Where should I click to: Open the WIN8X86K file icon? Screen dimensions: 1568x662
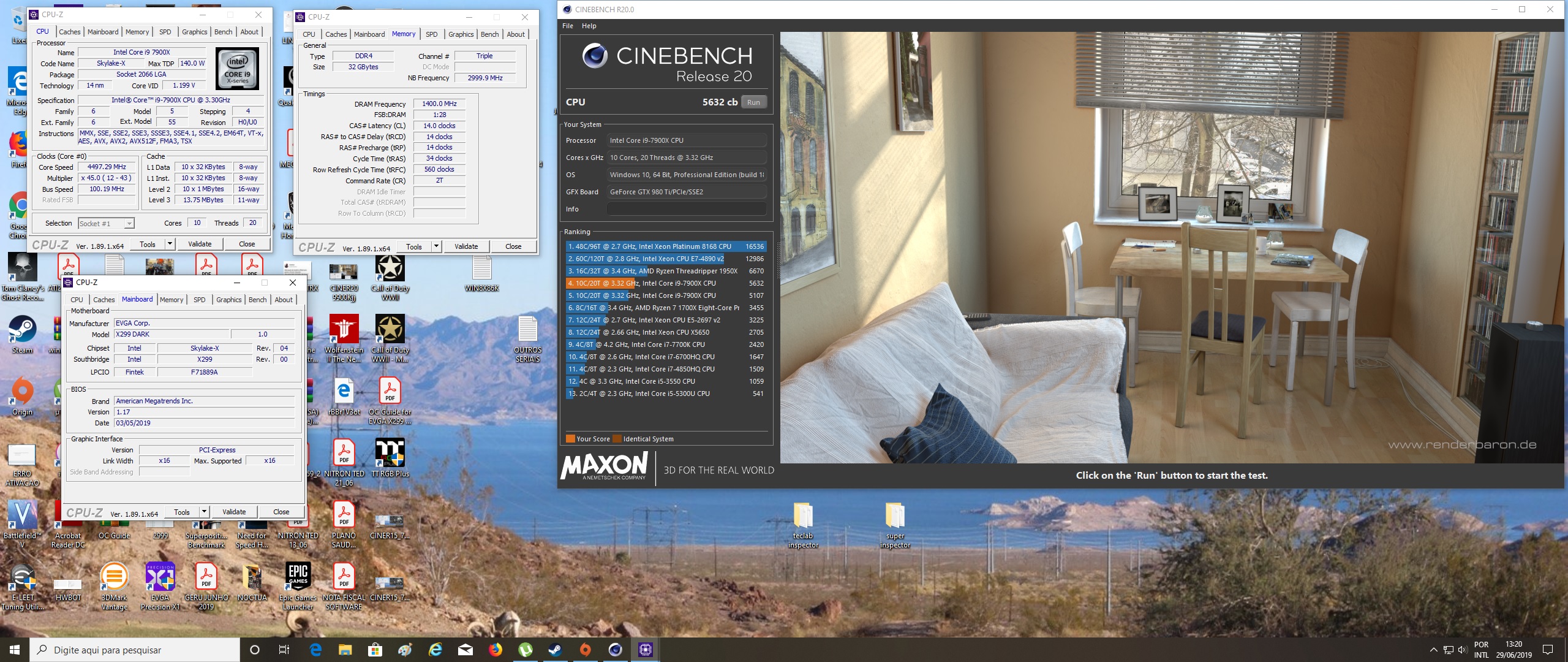(x=482, y=274)
